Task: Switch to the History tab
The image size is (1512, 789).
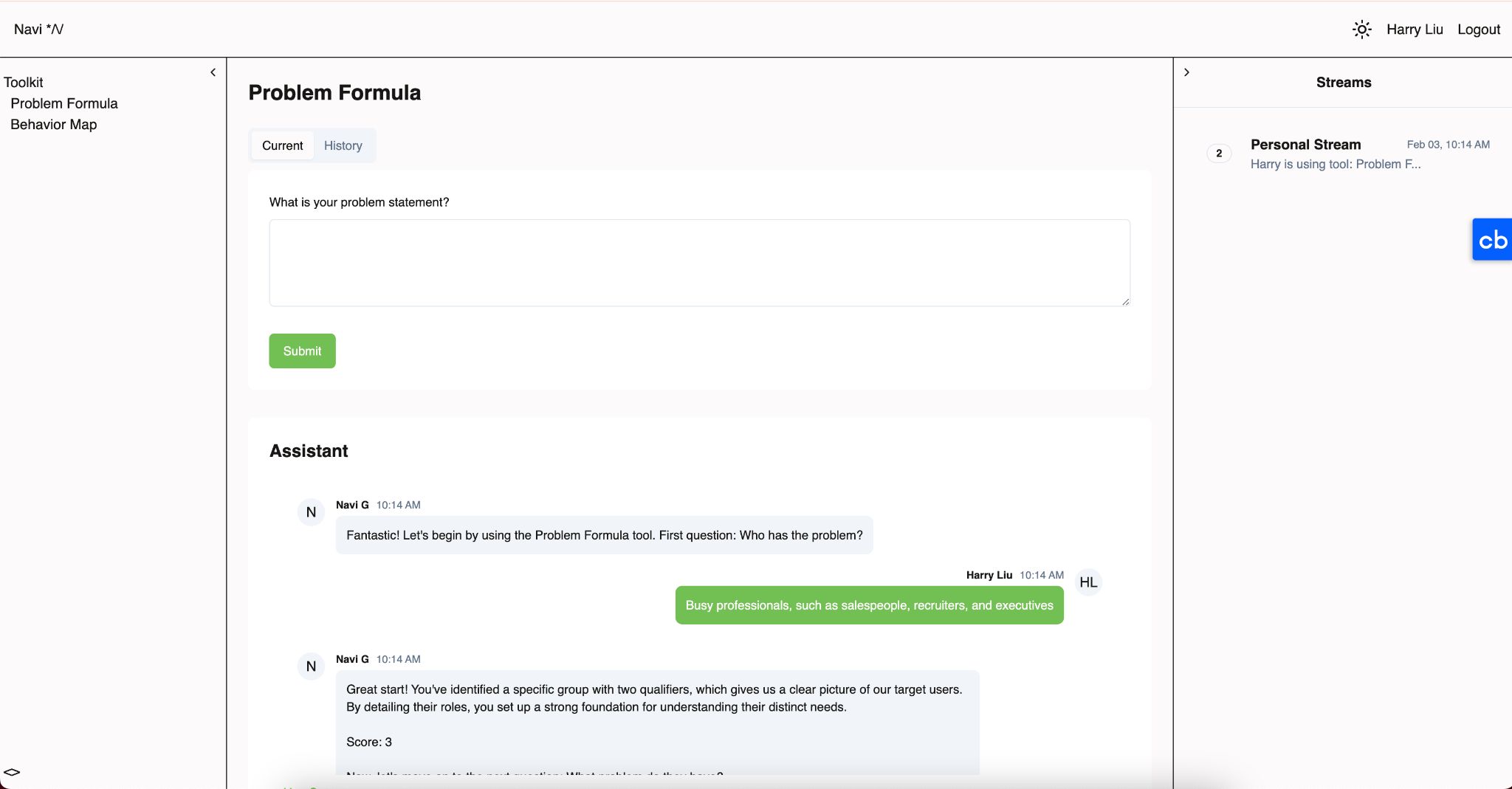Action: click(x=343, y=145)
